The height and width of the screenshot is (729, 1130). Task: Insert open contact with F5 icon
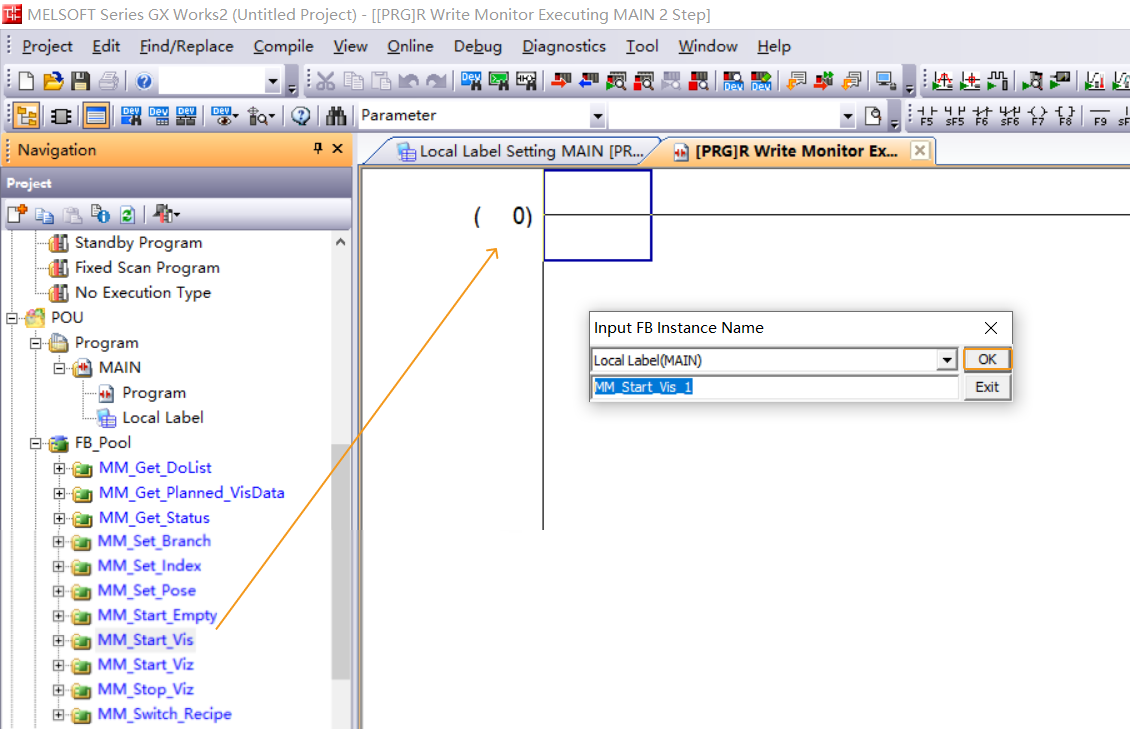[927, 116]
